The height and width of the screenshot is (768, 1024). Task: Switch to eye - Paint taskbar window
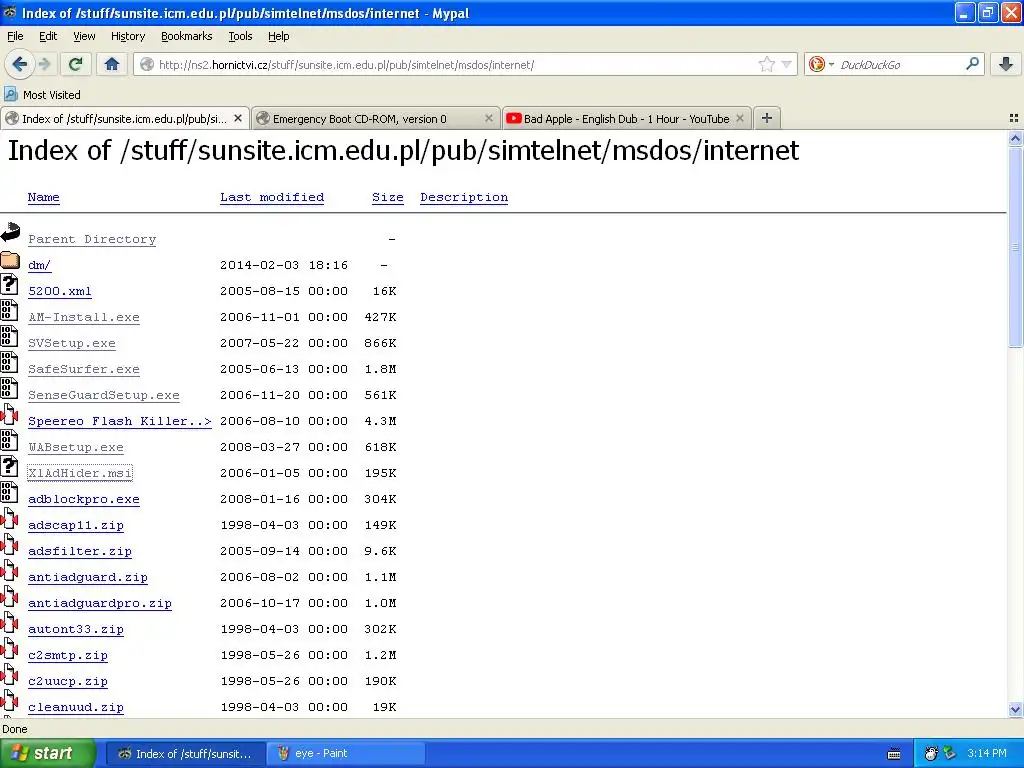[x=345, y=753]
